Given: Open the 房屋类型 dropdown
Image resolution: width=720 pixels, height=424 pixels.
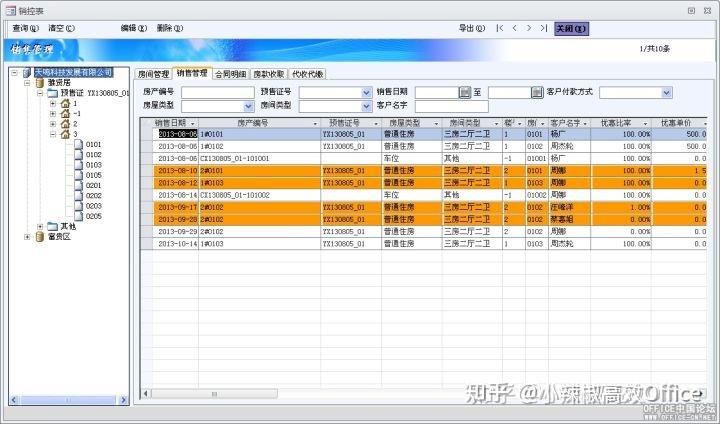Looking at the screenshot, I should [x=248, y=107].
